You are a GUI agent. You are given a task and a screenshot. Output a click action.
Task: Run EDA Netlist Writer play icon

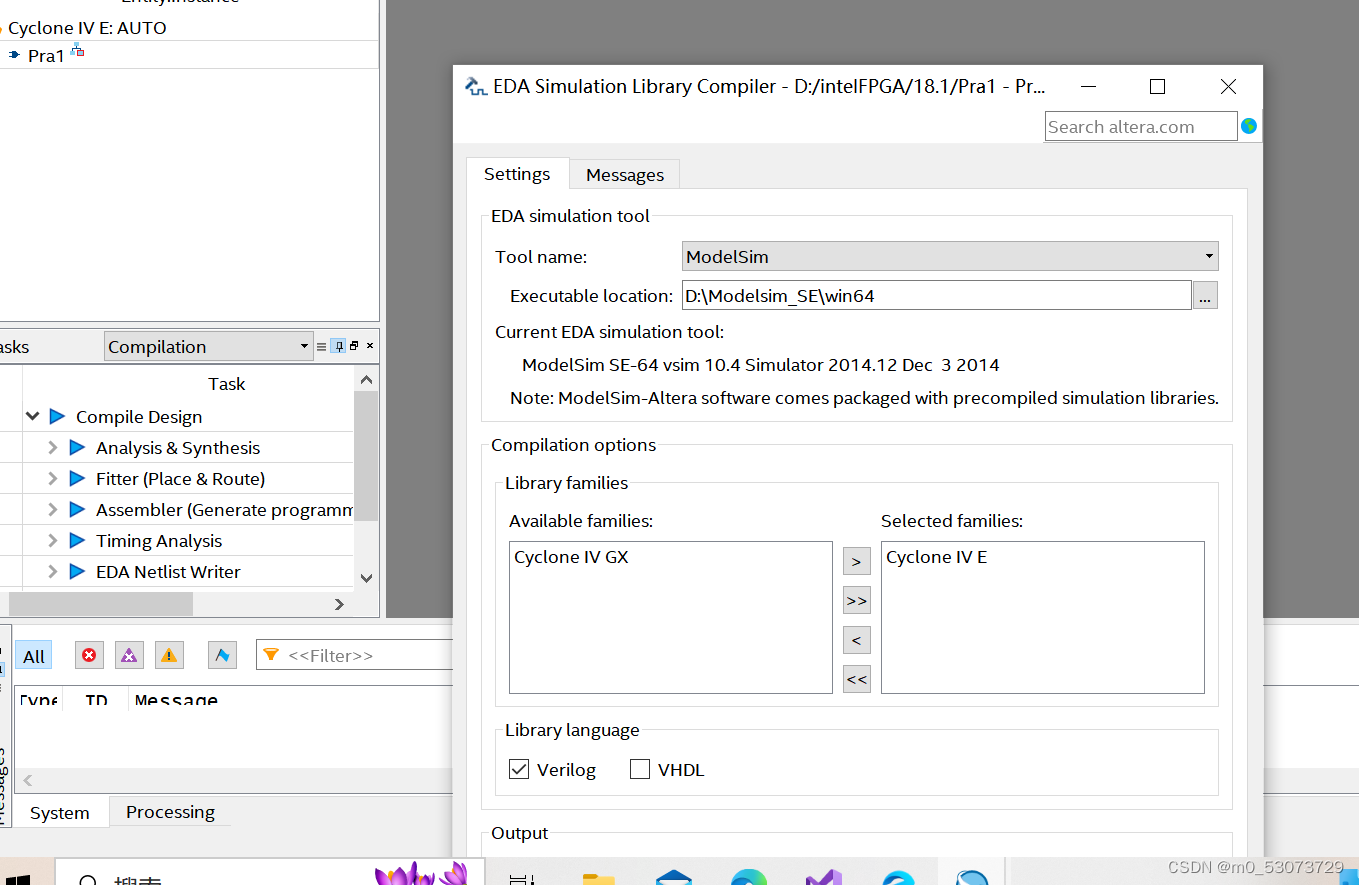pos(77,572)
